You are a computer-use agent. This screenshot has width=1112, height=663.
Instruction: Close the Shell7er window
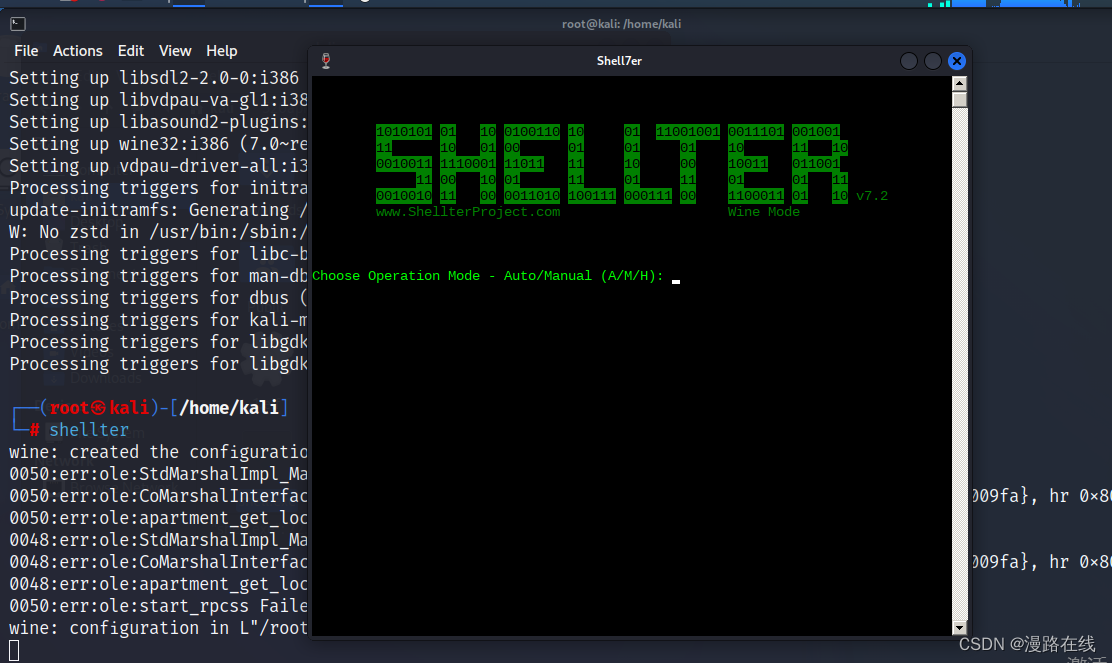click(x=957, y=61)
